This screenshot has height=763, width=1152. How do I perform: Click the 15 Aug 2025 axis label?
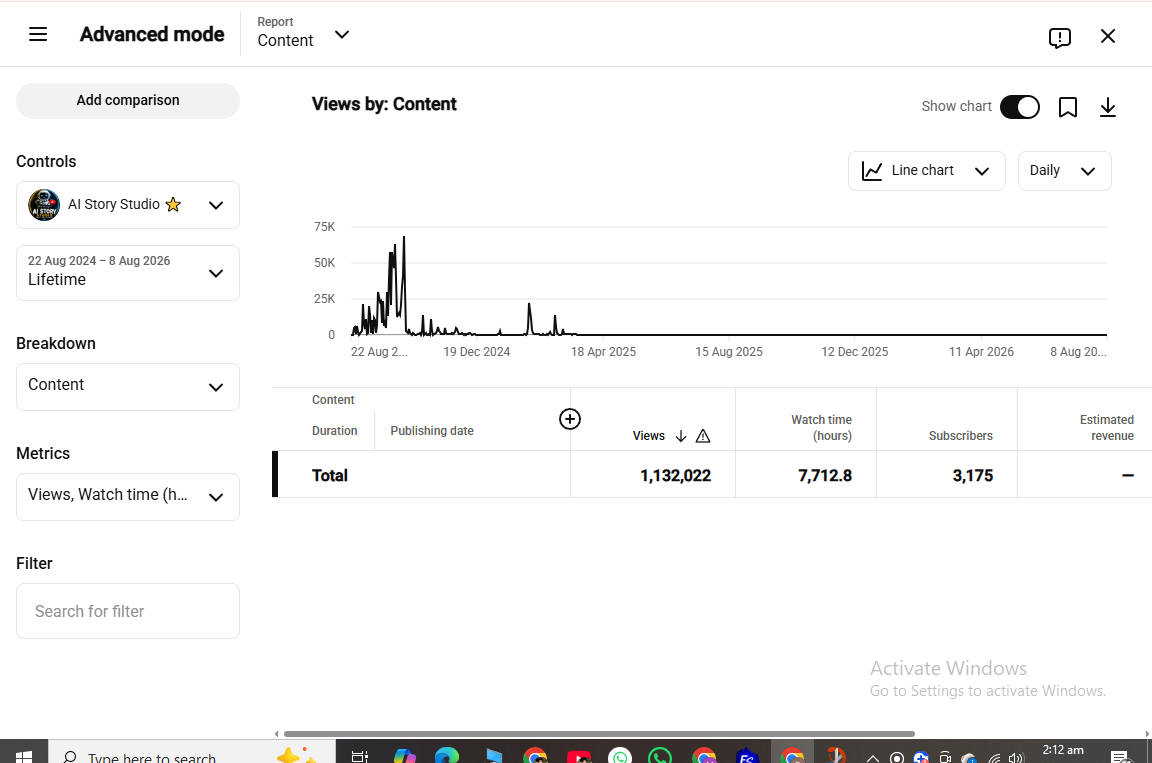(x=729, y=352)
